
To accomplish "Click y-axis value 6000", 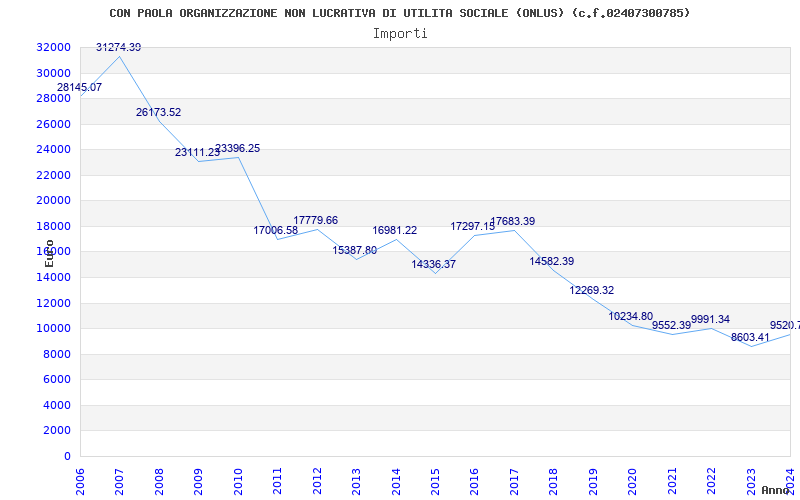I will point(56,380).
